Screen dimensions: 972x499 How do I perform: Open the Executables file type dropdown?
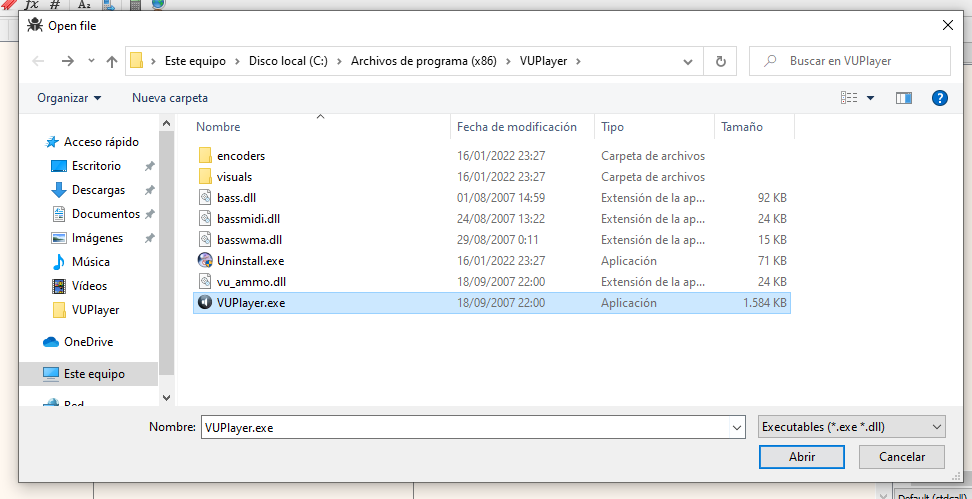852,427
